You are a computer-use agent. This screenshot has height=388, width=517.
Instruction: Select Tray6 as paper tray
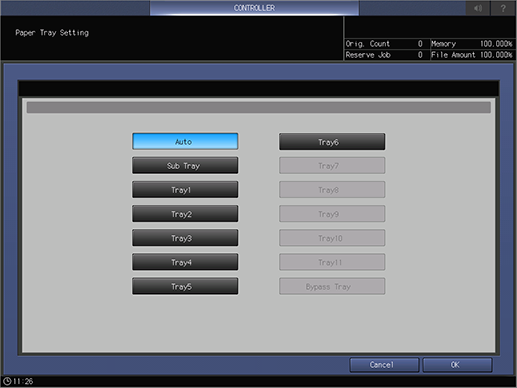pyautogui.click(x=332, y=141)
